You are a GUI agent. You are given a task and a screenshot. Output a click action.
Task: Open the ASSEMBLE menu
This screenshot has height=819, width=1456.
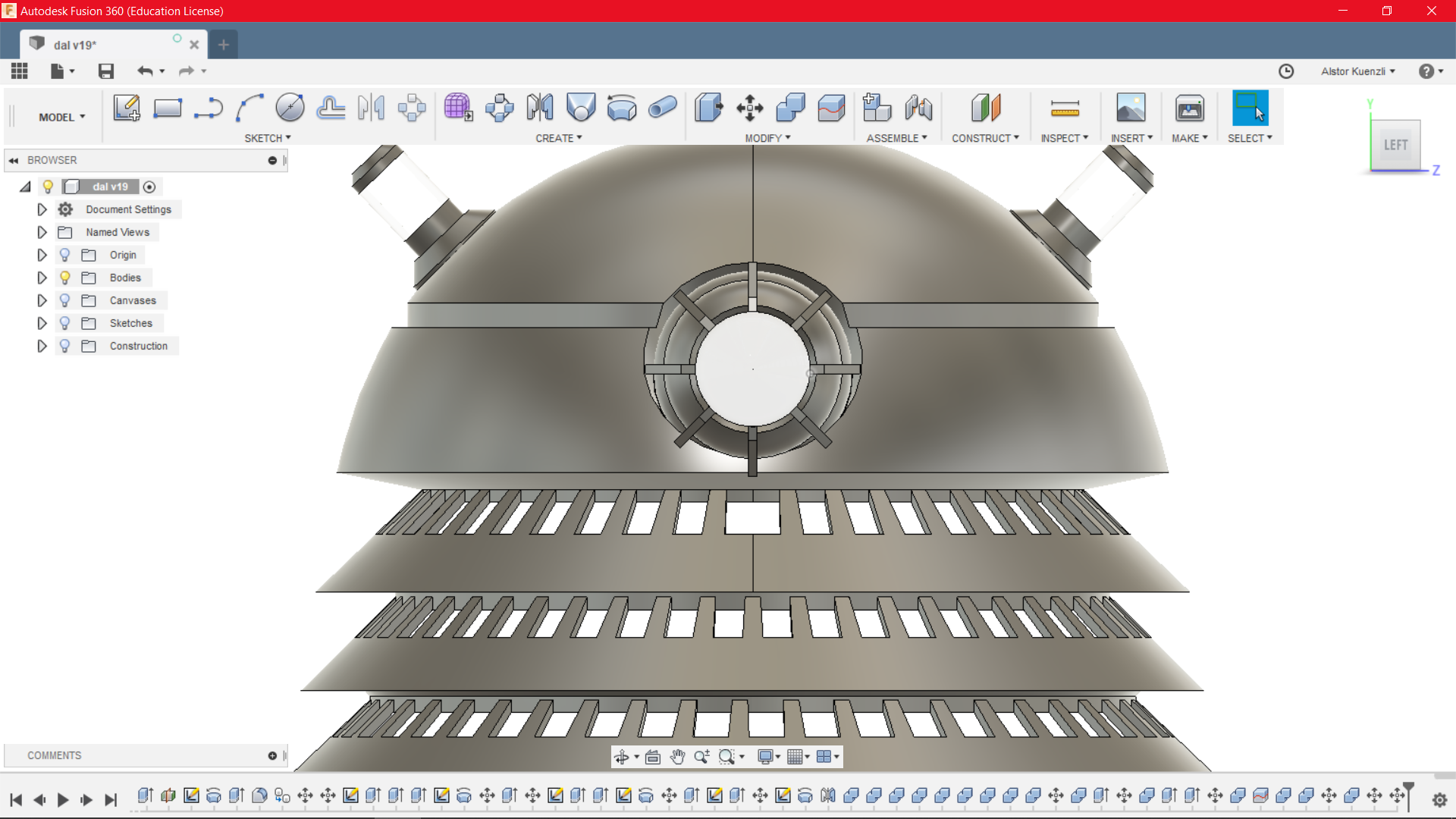(x=896, y=138)
